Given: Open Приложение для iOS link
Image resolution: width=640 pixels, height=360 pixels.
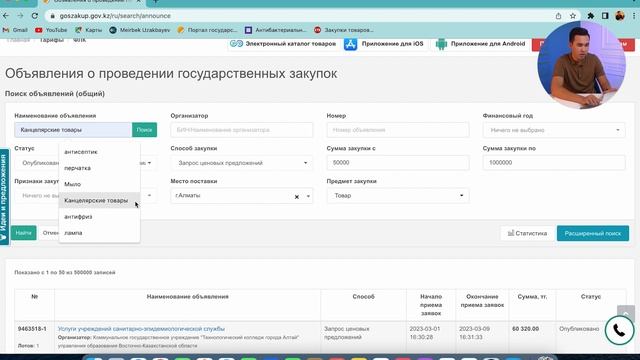Looking at the screenshot, I should (384, 44).
